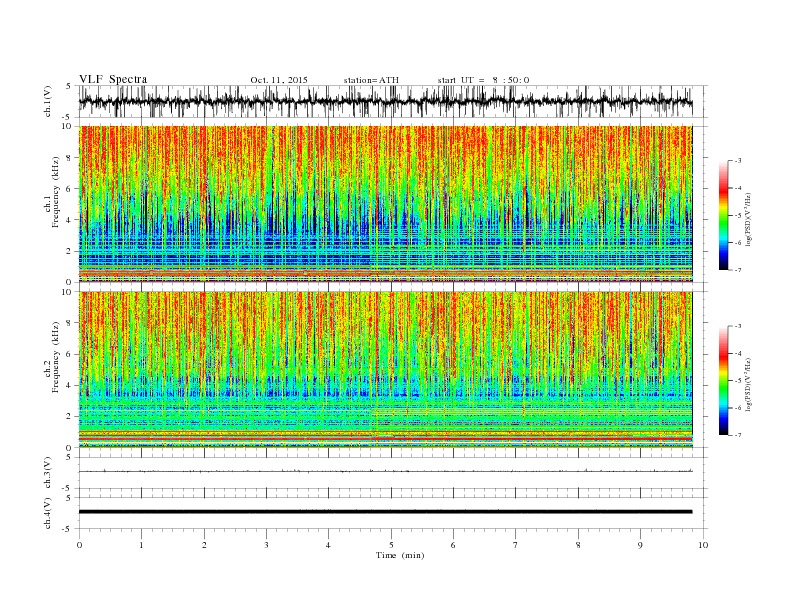Click time-axis tick label '6'
The height and width of the screenshot is (612, 792).
(453, 545)
